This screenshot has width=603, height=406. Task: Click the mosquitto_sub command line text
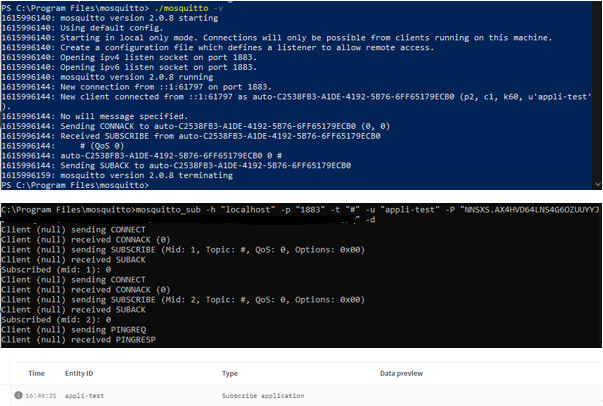[x=300, y=210]
